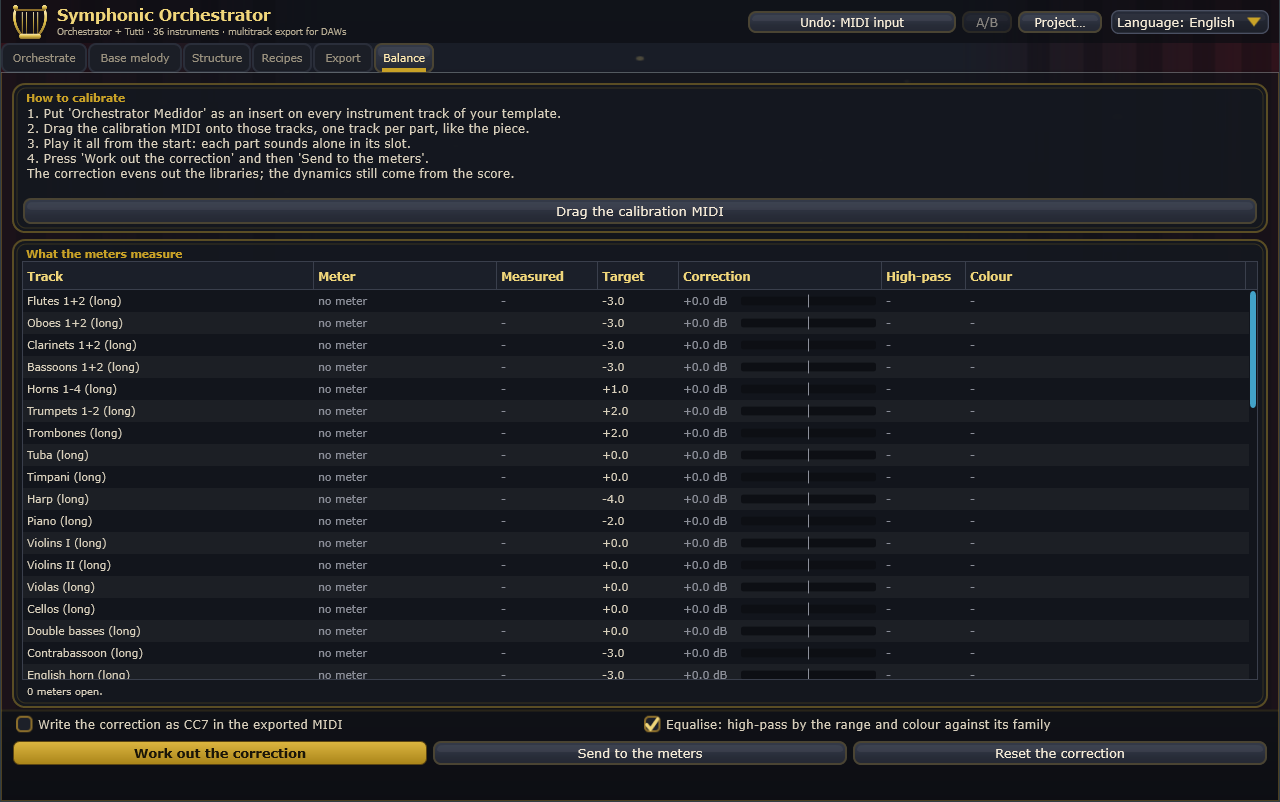
Task: Click the Harp target value -4.0
Action: [613, 499]
